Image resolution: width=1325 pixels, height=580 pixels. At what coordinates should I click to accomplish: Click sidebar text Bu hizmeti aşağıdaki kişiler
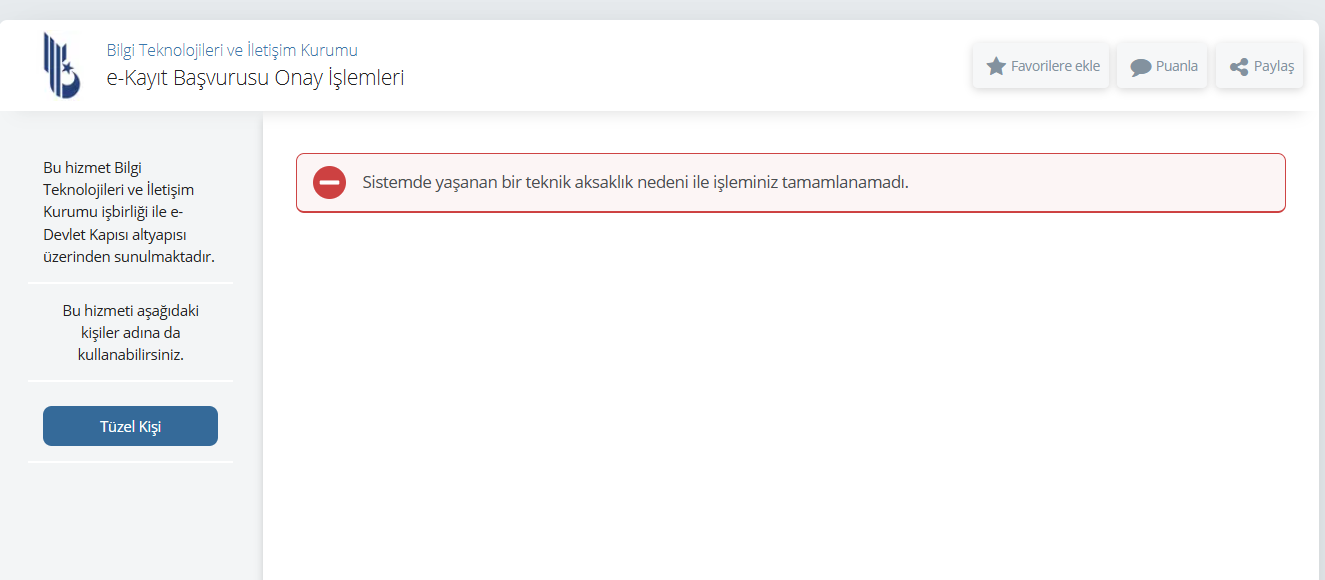point(130,332)
